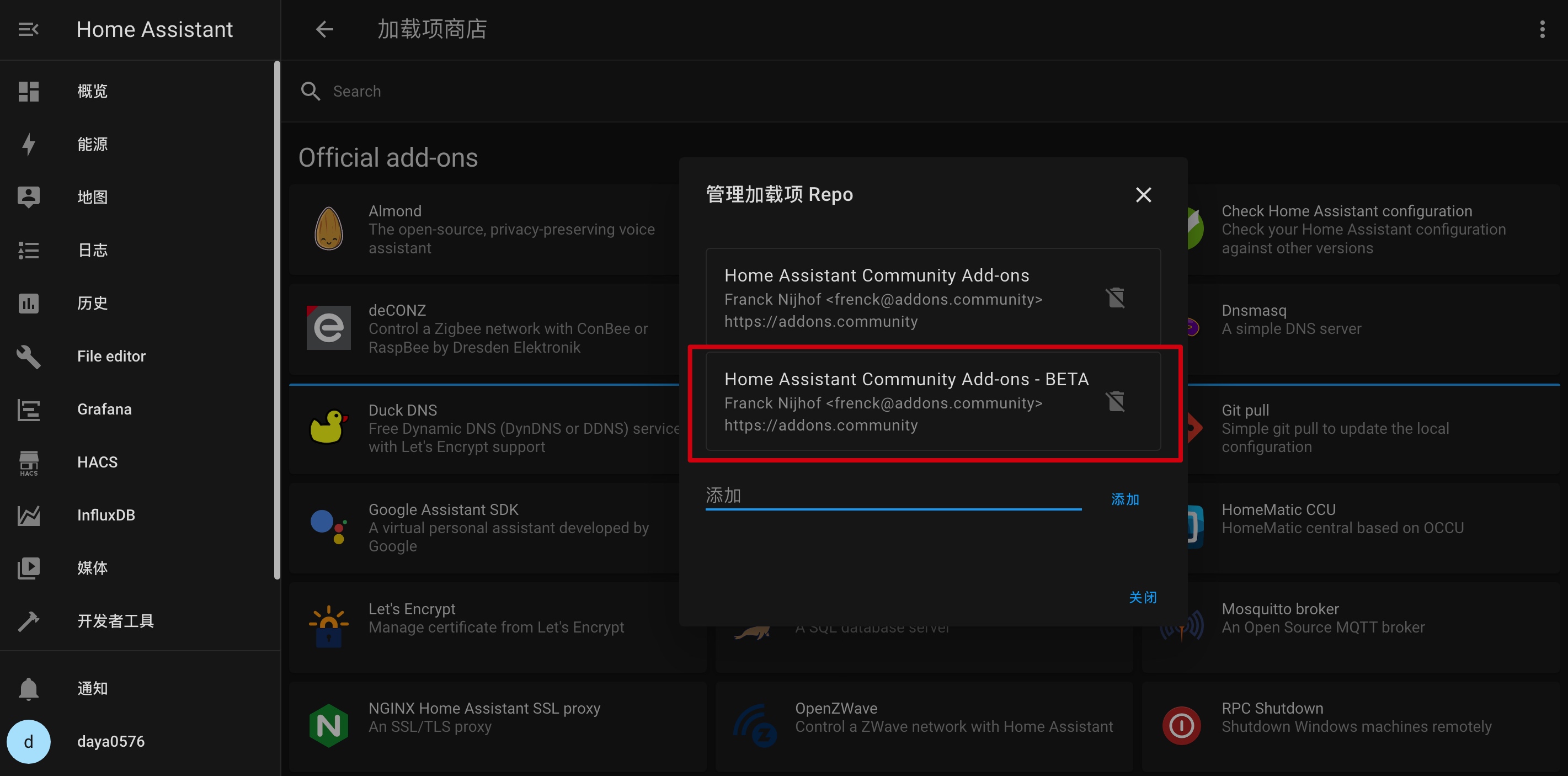Click the sidebar vertical scrollbar

277,320
